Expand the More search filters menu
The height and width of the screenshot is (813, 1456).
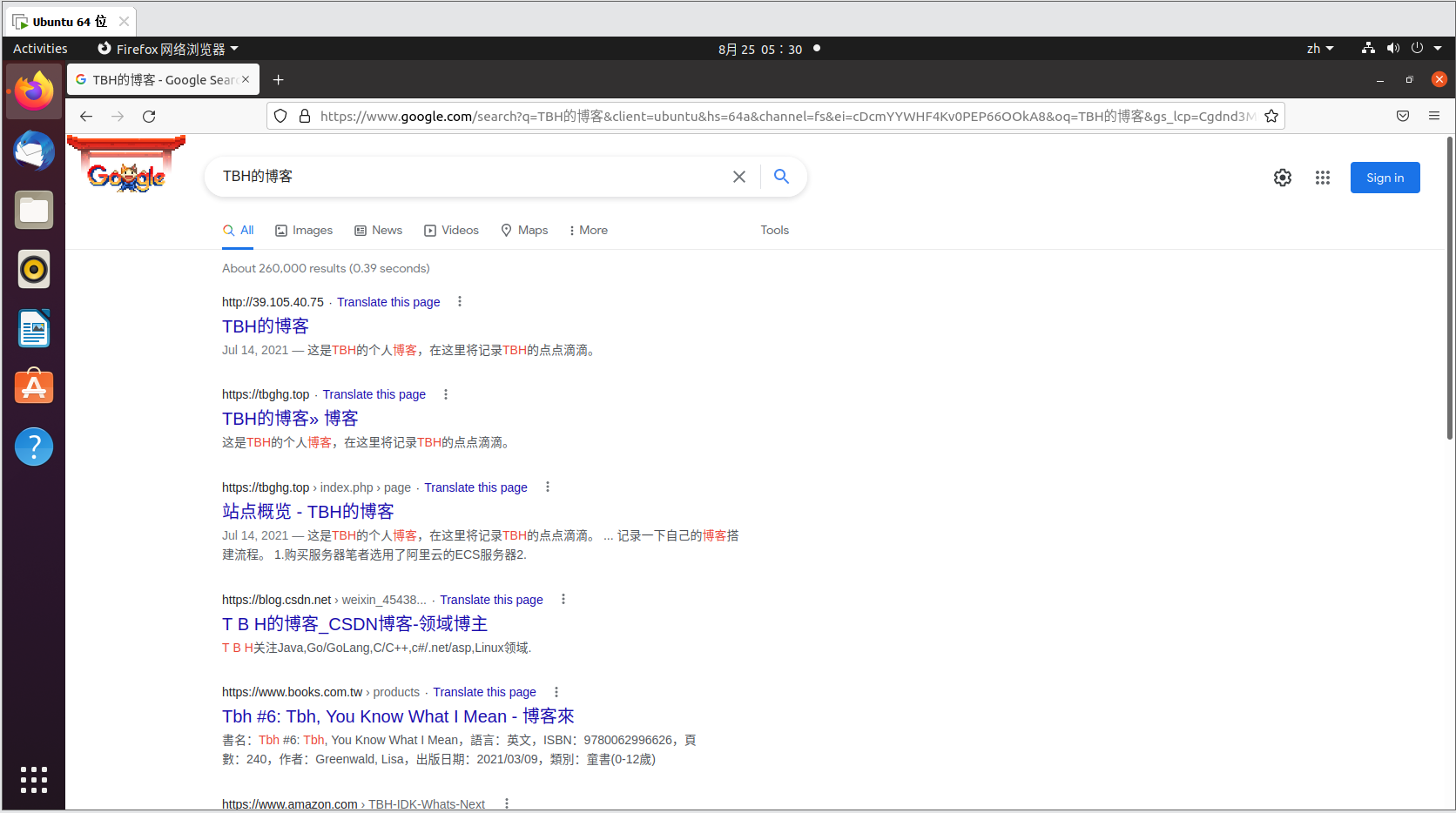click(x=588, y=231)
